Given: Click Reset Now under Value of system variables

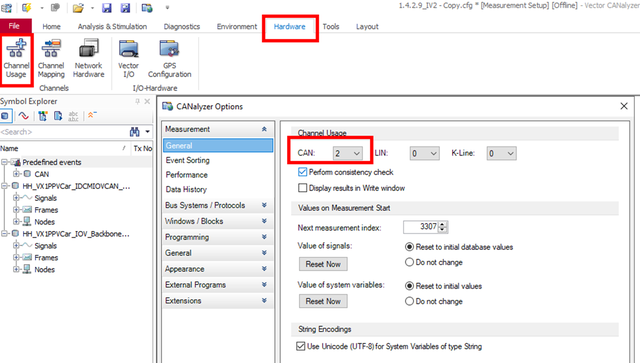Looking at the screenshot, I should pos(323,301).
